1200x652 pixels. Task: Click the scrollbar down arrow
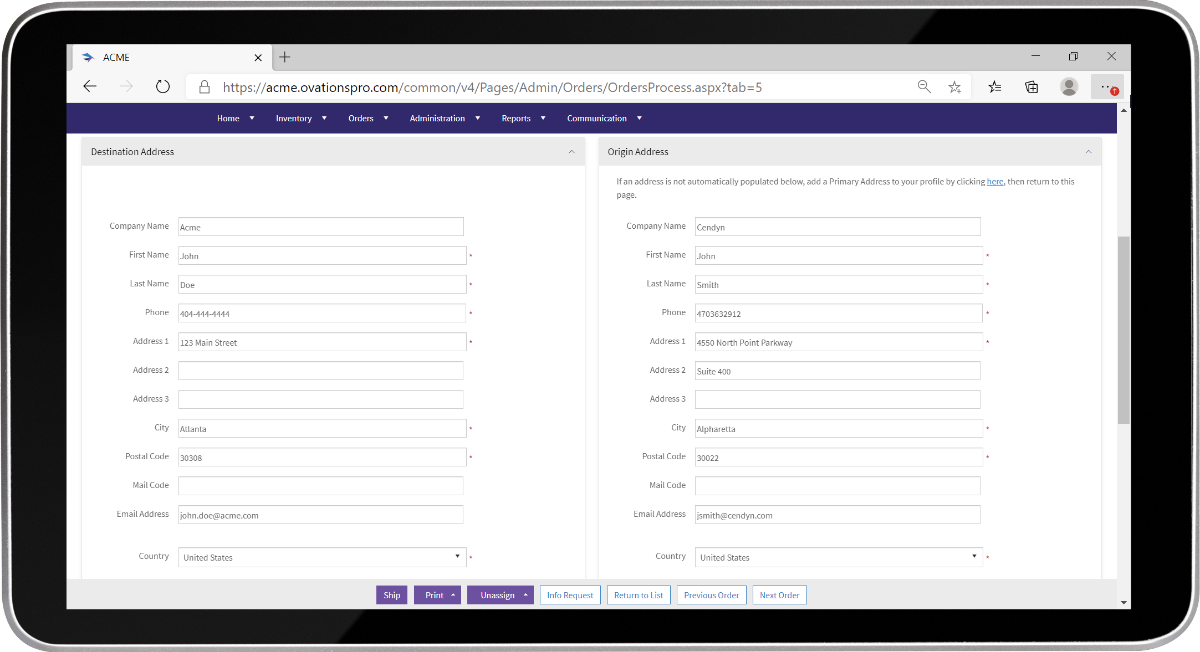pyautogui.click(x=1124, y=603)
